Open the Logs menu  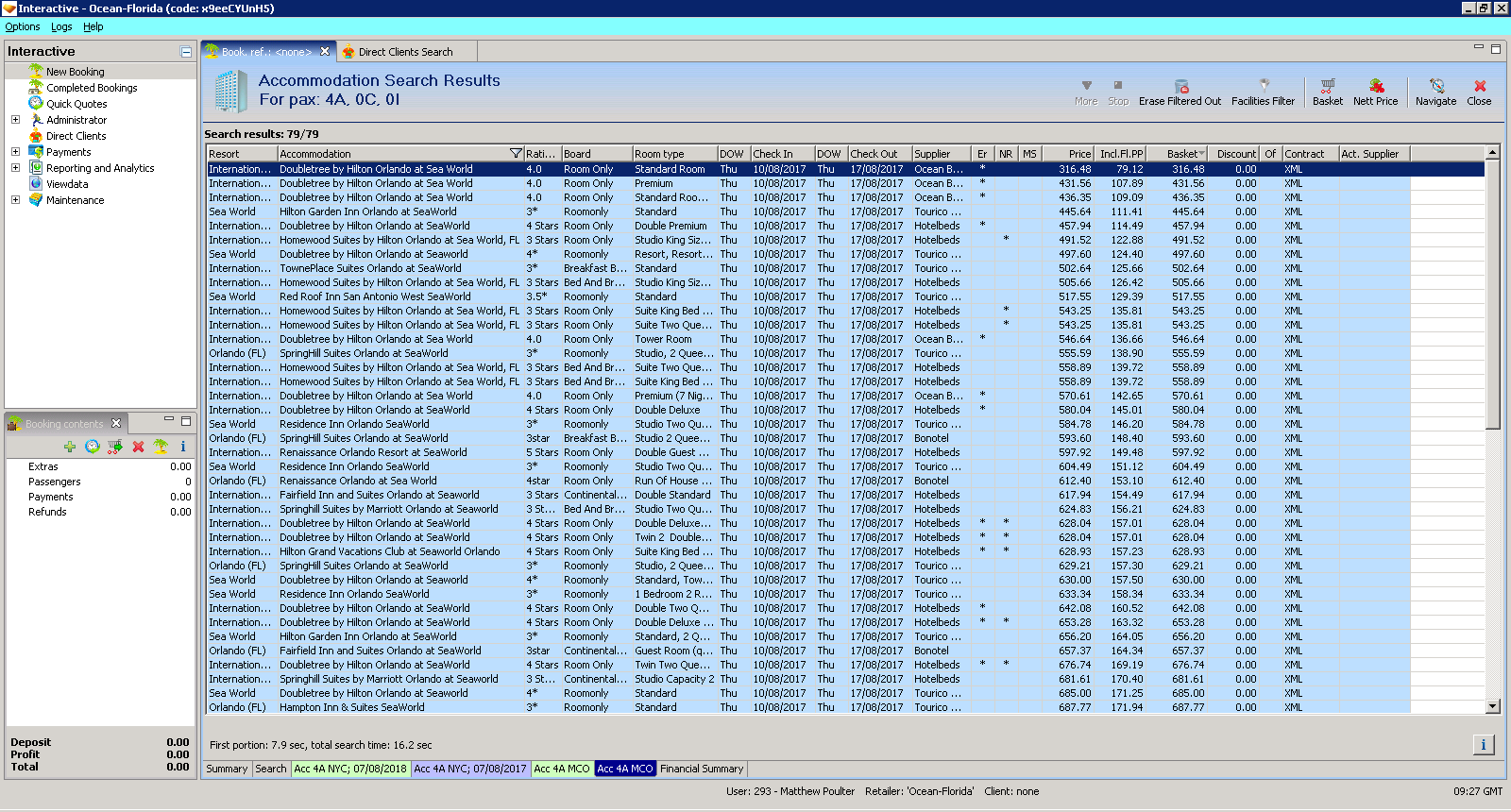point(61,26)
